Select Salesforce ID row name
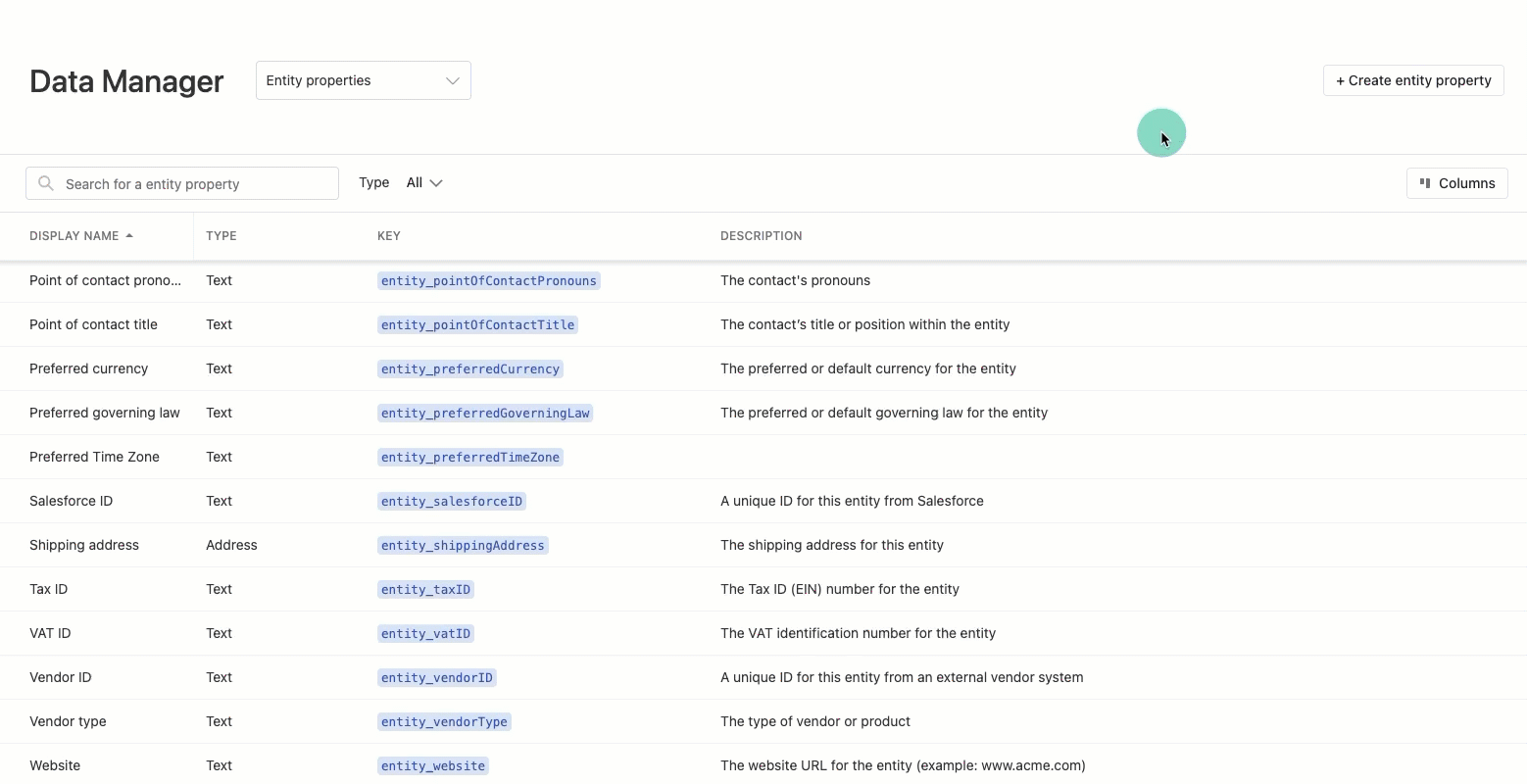Viewport: 1527px width, 784px height. pos(71,501)
